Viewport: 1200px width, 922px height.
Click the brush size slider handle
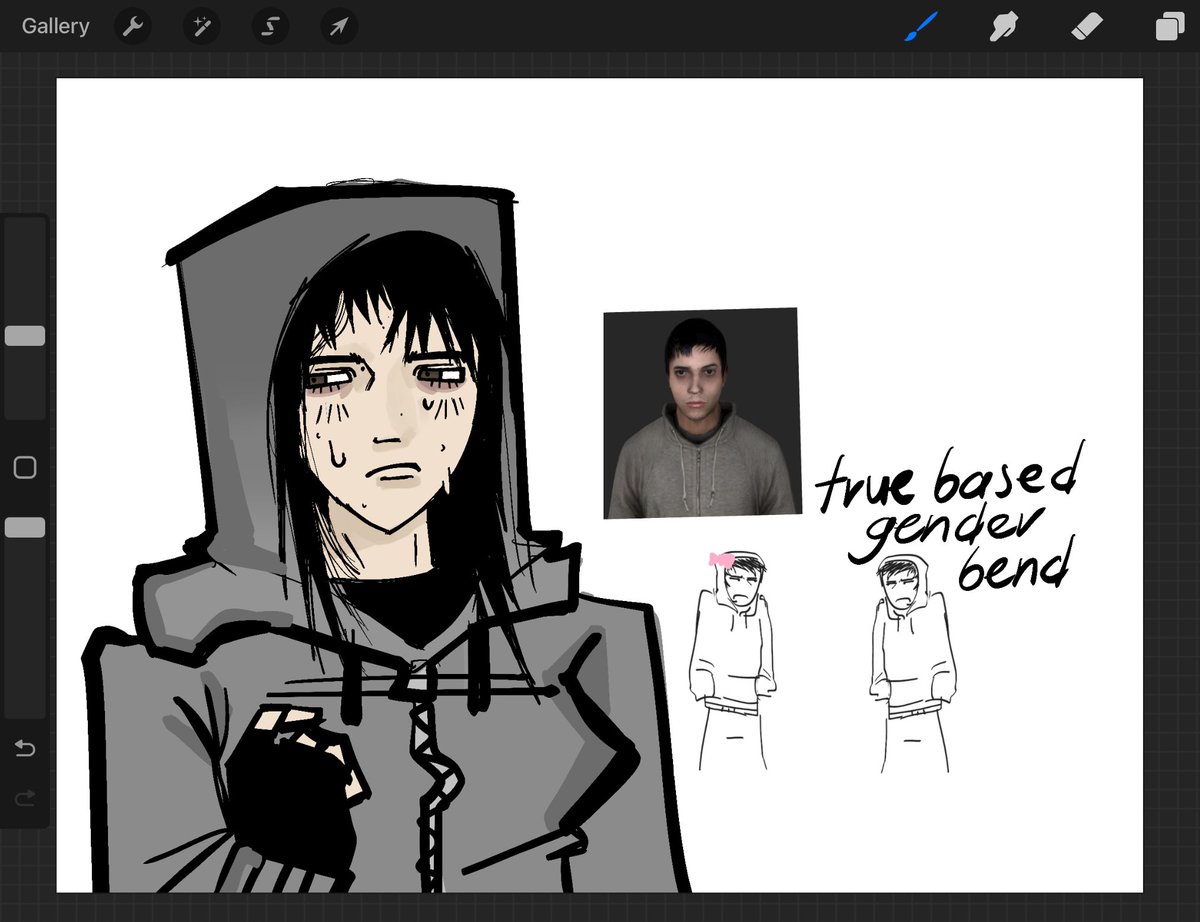click(25, 336)
